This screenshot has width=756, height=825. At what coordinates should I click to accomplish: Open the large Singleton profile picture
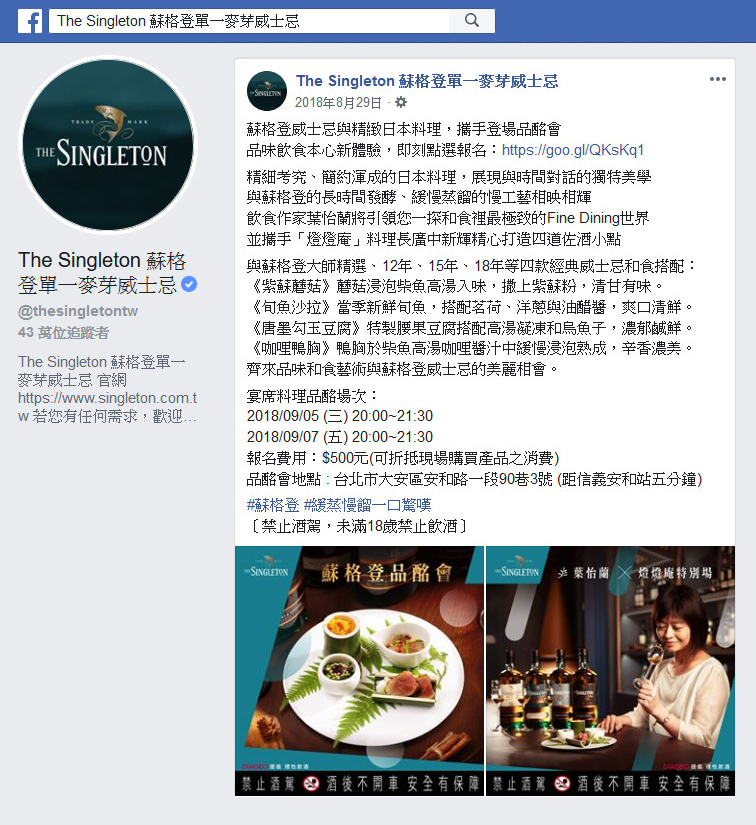tap(108, 145)
